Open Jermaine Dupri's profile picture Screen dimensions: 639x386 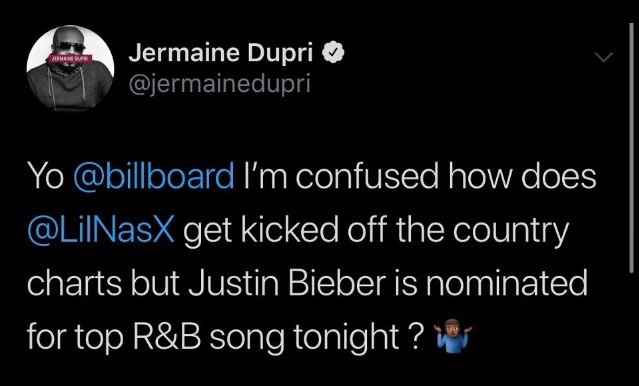coord(70,68)
